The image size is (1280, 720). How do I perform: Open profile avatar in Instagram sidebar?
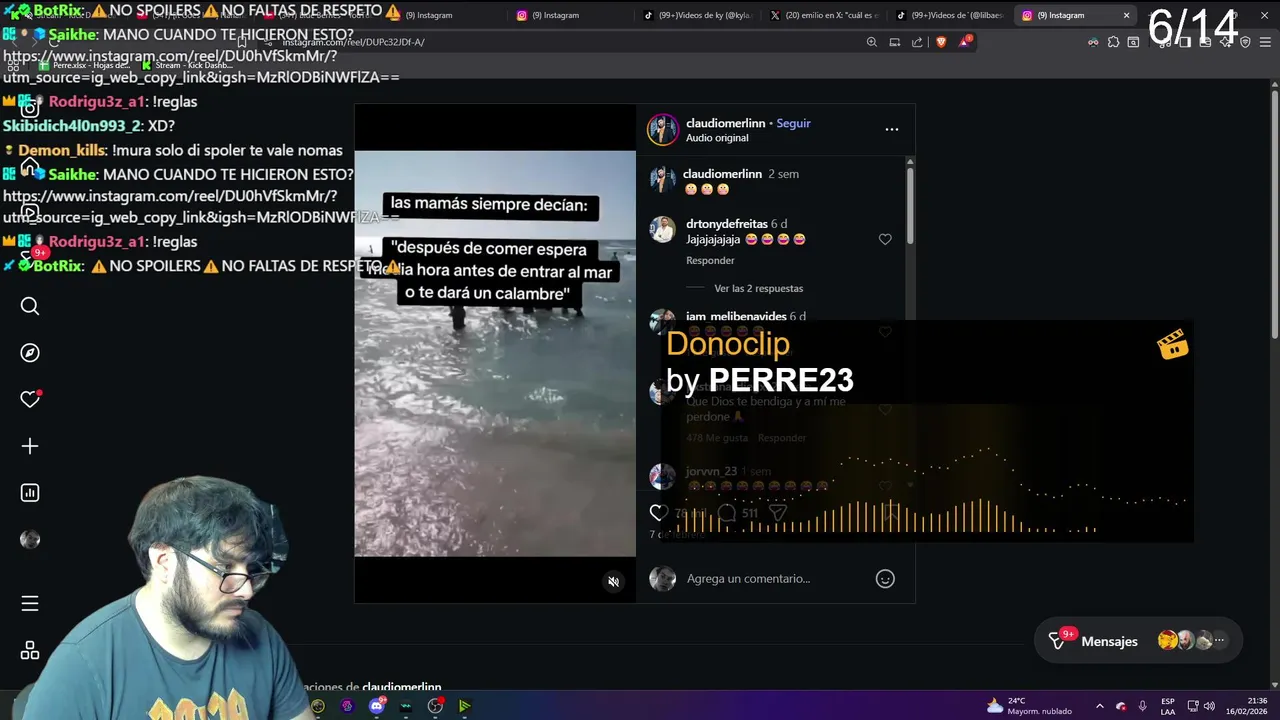pyautogui.click(x=30, y=540)
